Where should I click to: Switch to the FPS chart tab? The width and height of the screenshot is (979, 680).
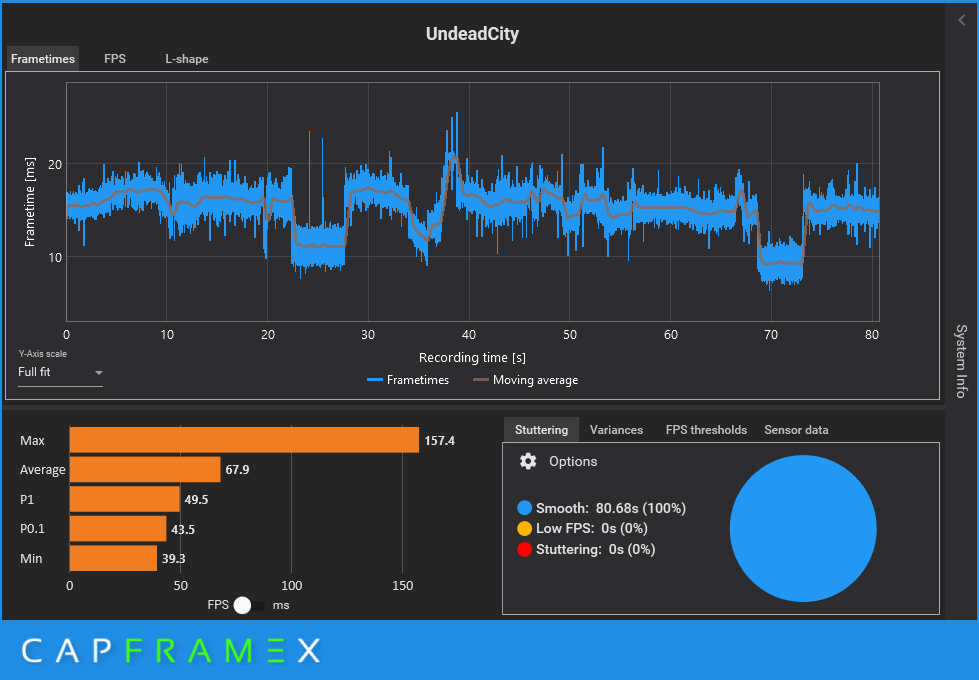coord(115,59)
